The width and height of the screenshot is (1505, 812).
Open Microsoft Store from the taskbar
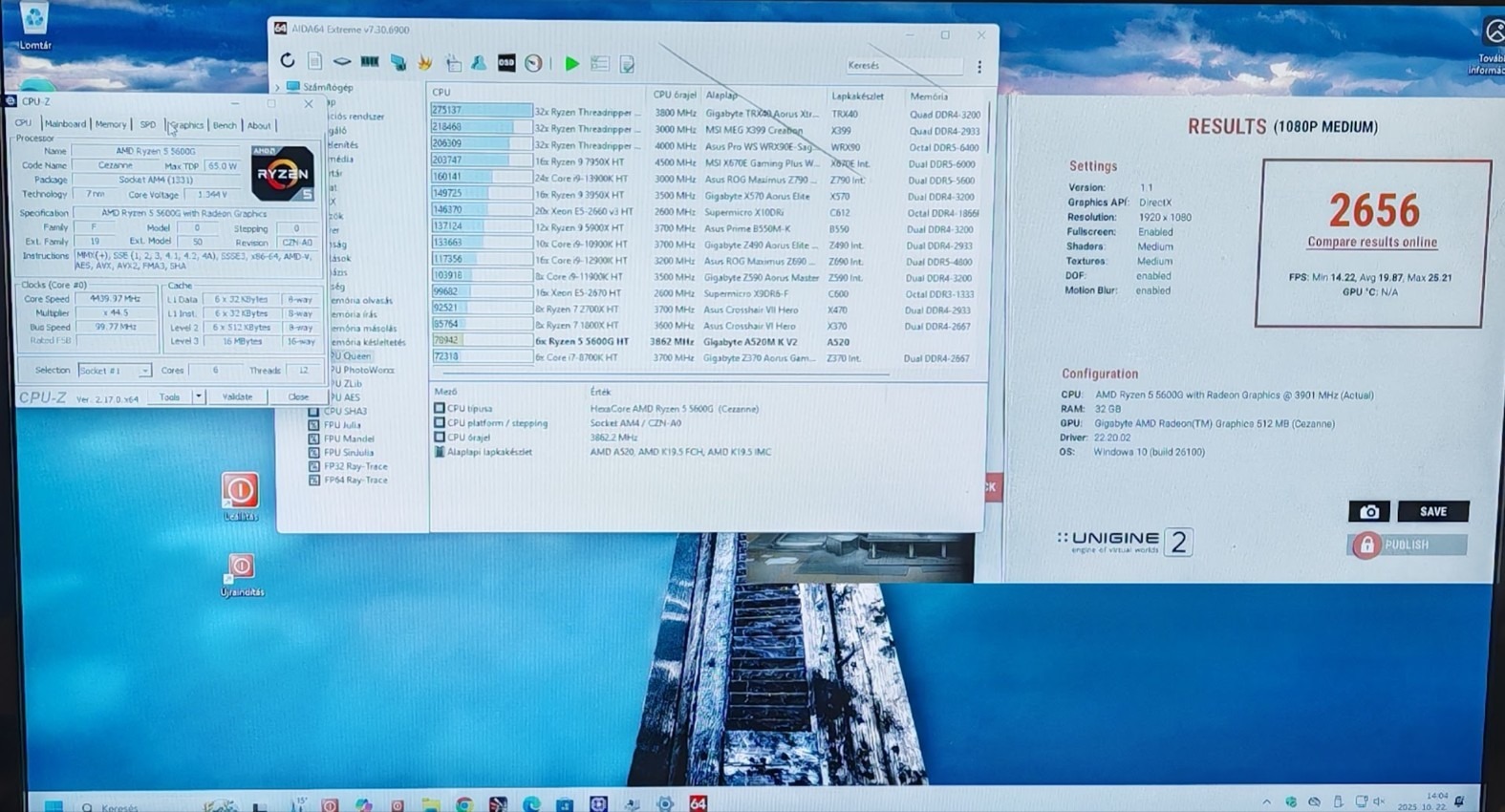coord(565,804)
